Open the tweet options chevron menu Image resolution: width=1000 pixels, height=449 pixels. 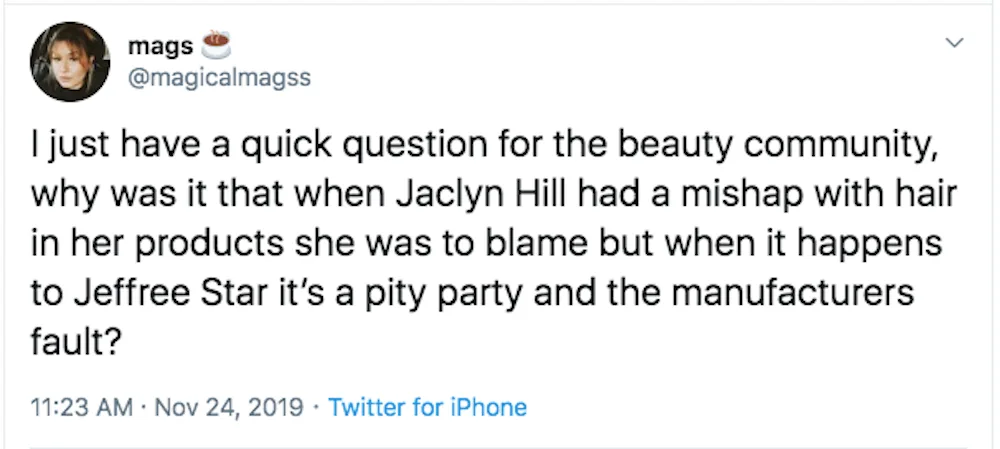[955, 43]
